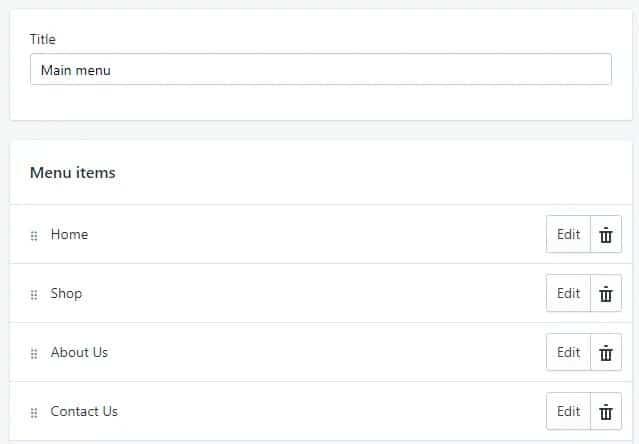Image resolution: width=639 pixels, height=444 pixels.
Task: Click the About Us item label
Action: pos(79,352)
